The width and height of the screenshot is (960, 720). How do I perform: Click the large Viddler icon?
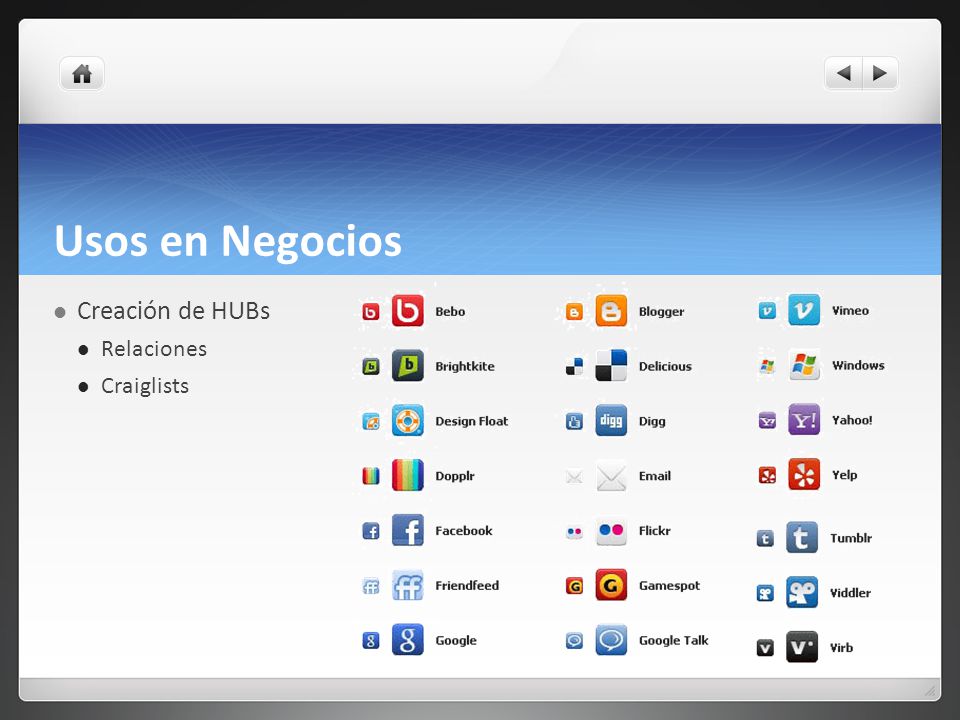[x=802, y=591]
